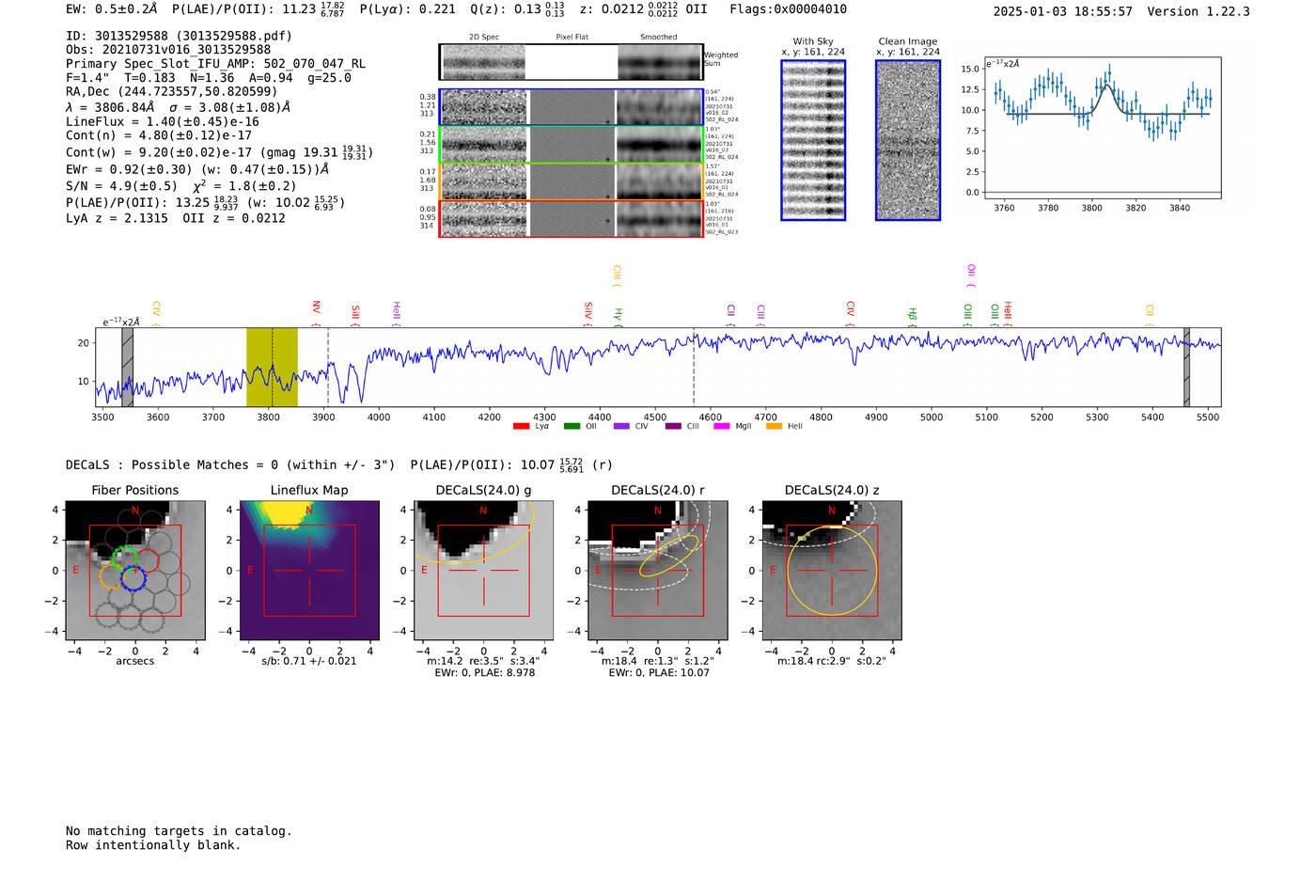Select the red-bordered 2D spectrum row
This screenshot has width=1316, height=896.
point(572,219)
